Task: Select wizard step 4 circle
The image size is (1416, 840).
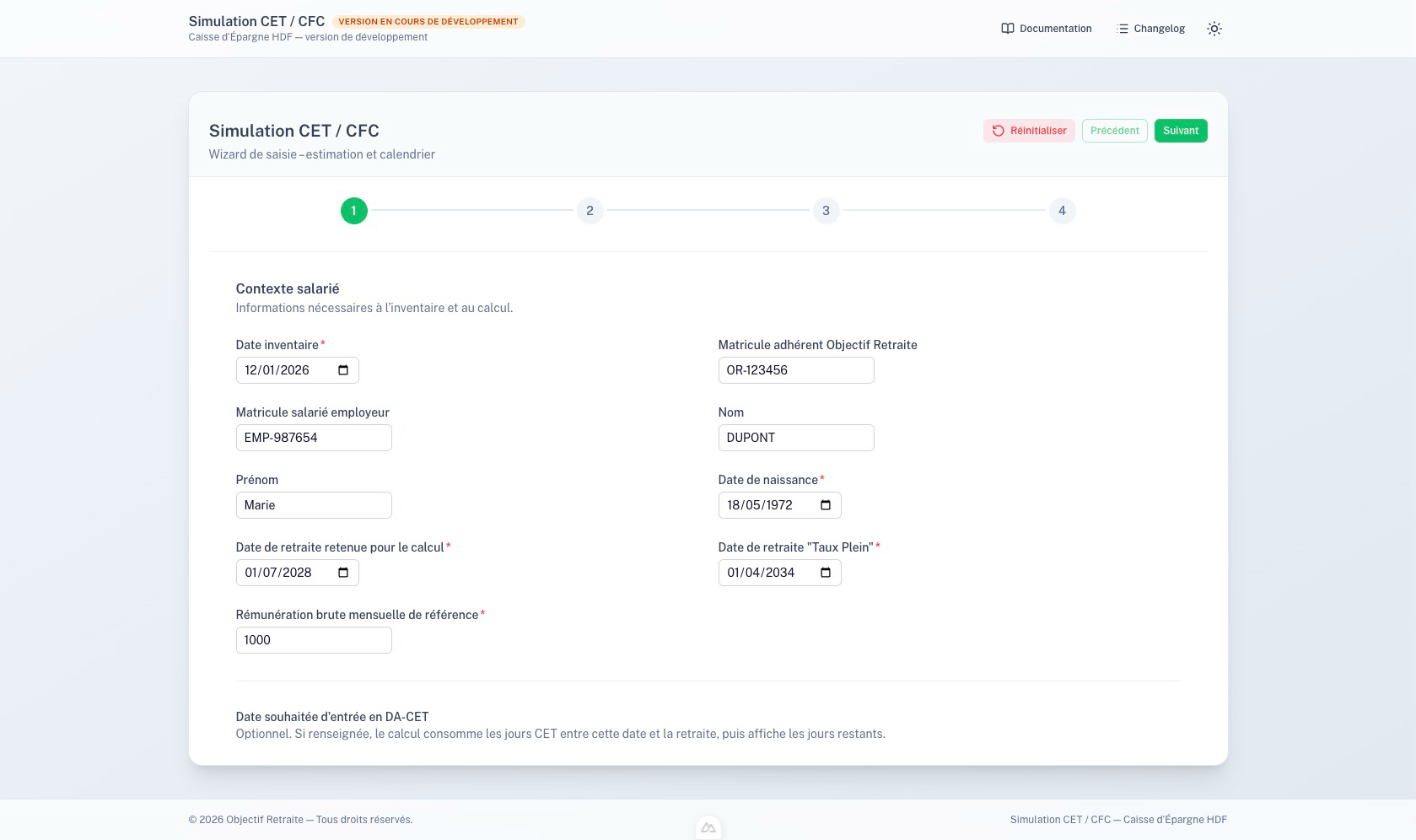Action: pos(1062,211)
